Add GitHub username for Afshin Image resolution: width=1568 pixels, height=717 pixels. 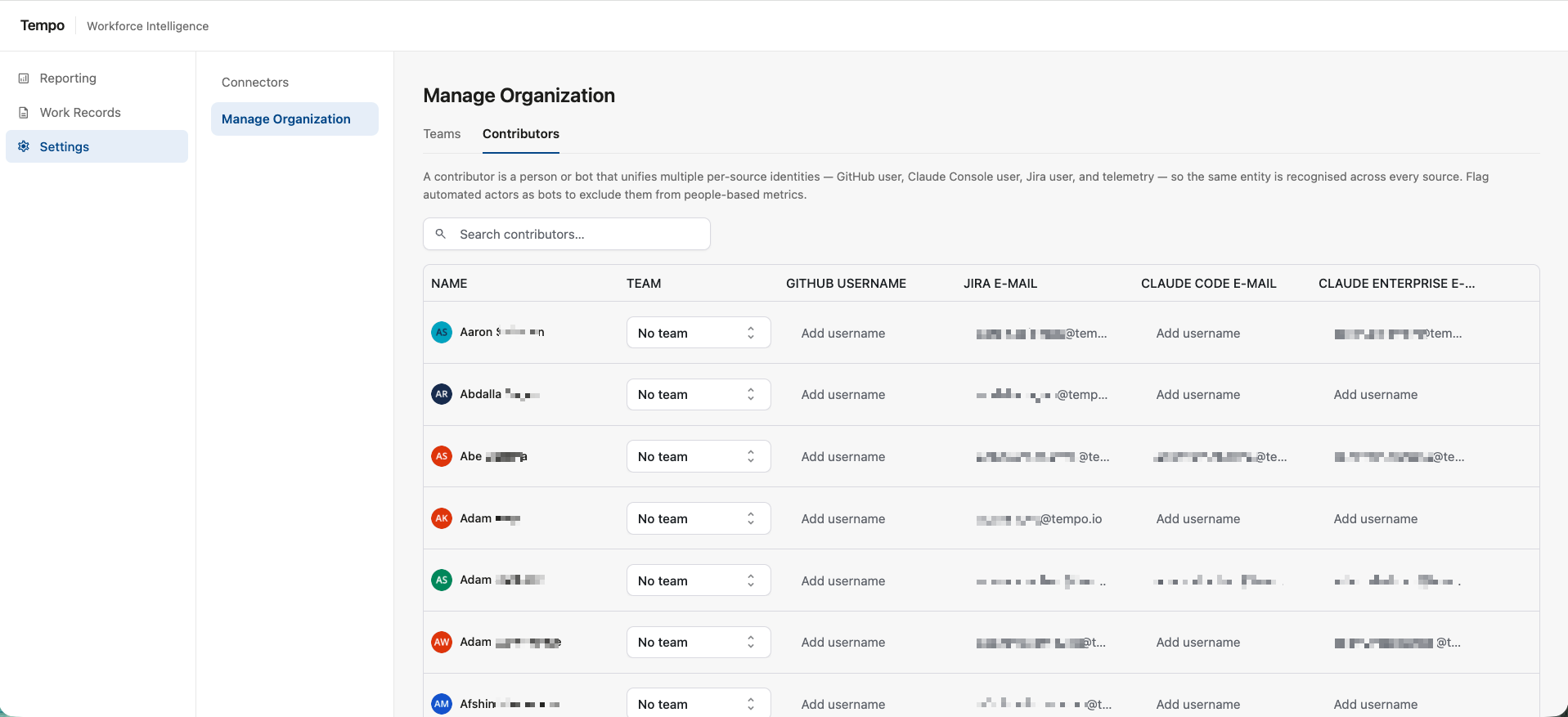[843, 705]
